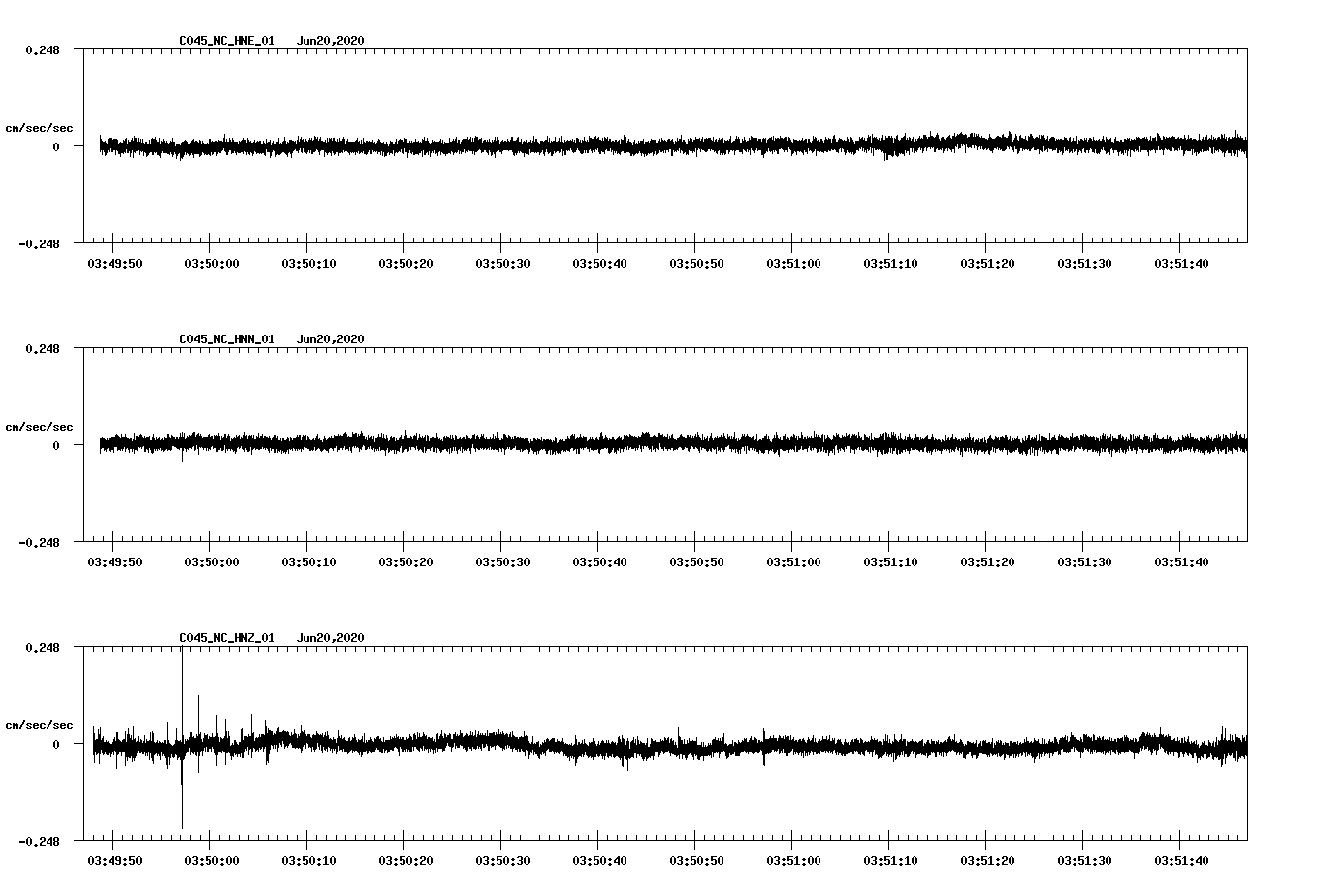Click 03:50:30 time label on HNE plot
The height and width of the screenshot is (896, 1317).
click(x=502, y=264)
